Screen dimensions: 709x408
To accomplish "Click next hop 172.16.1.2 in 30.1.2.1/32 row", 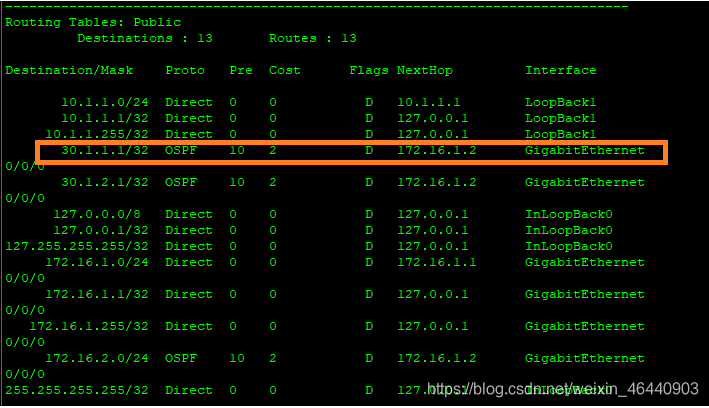I will 437,182.
